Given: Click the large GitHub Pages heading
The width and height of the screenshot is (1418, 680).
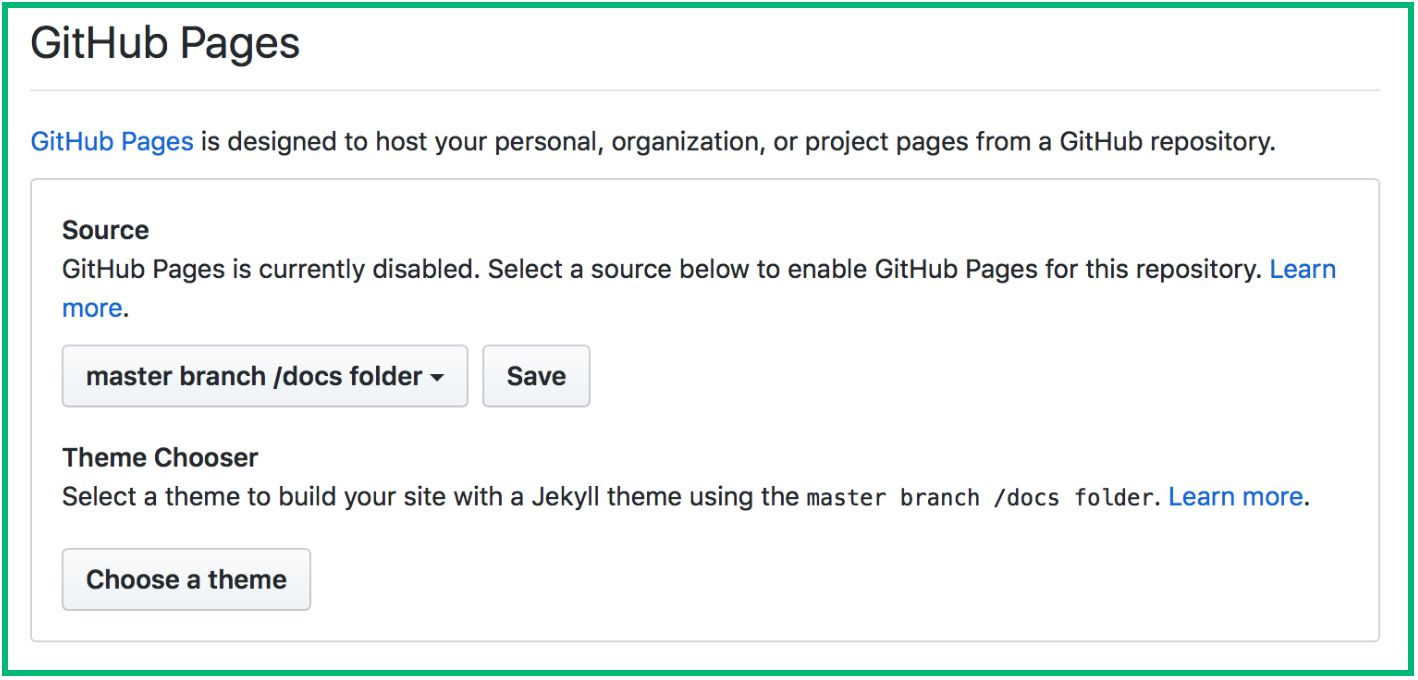Looking at the screenshot, I should (x=166, y=44).
